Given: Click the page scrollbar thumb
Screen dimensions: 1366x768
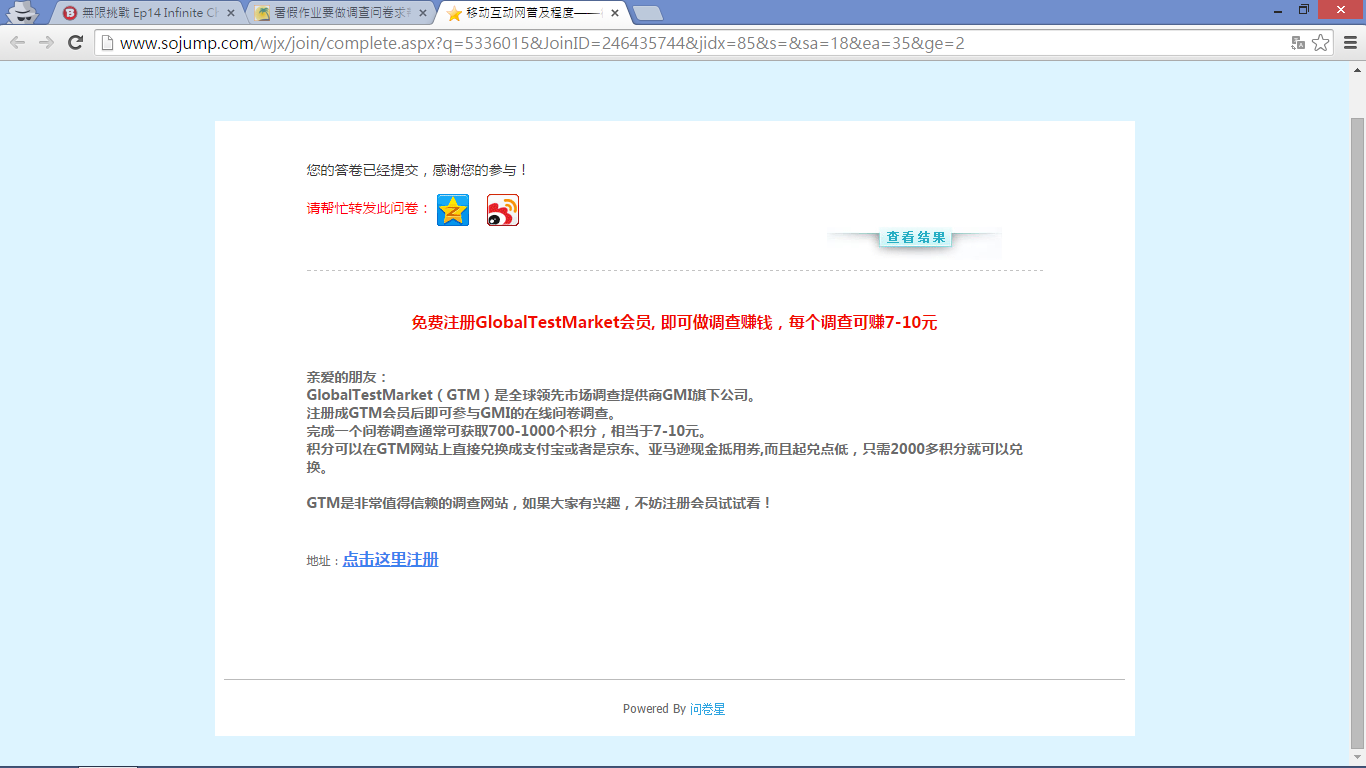Looking at the screenshot, I should pos(1358,431).
